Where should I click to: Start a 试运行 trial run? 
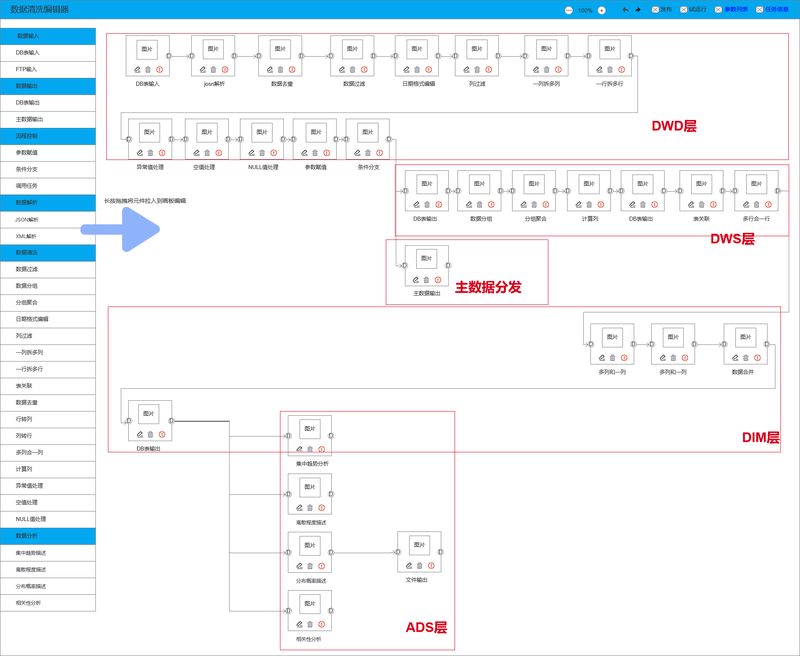pos(693,10)
